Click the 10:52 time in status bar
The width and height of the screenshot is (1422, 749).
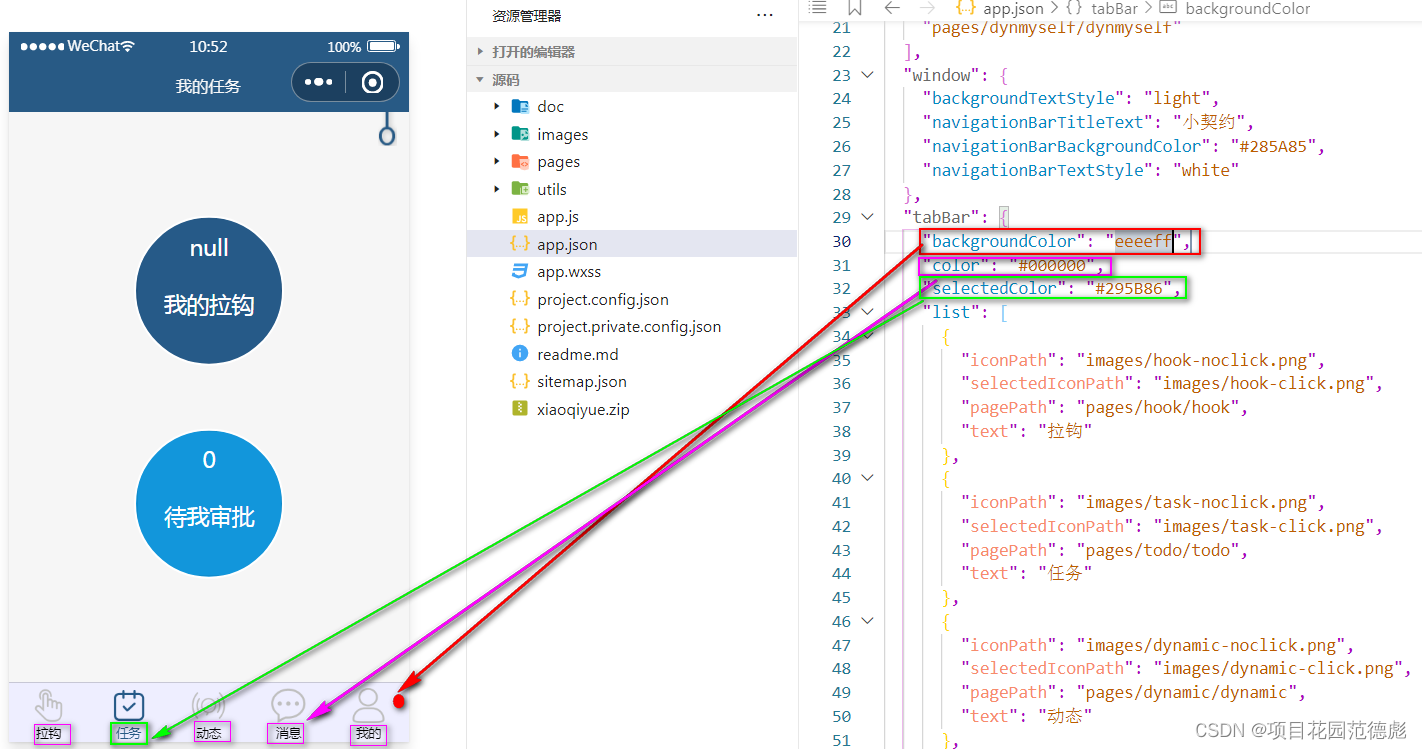[x=208, y=47]
